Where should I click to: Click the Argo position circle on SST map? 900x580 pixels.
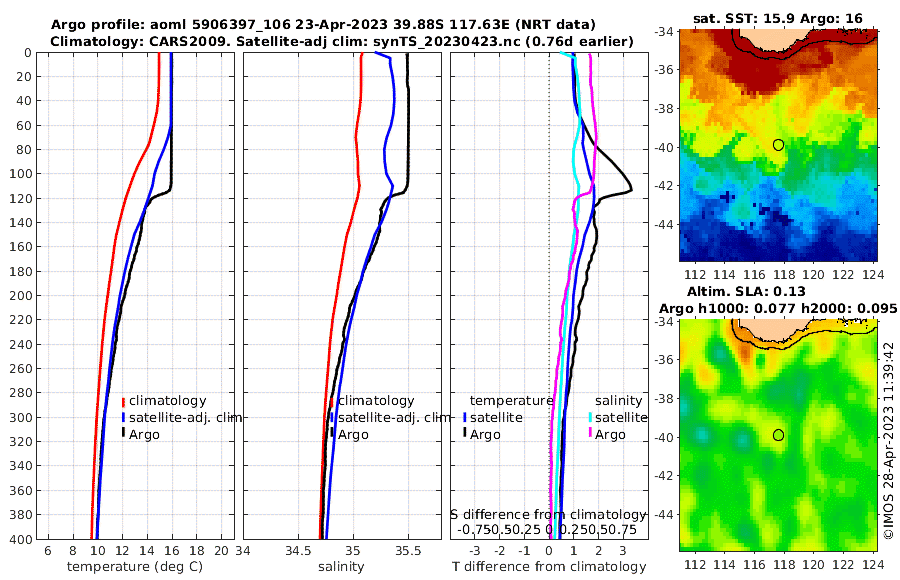point(778,145)
